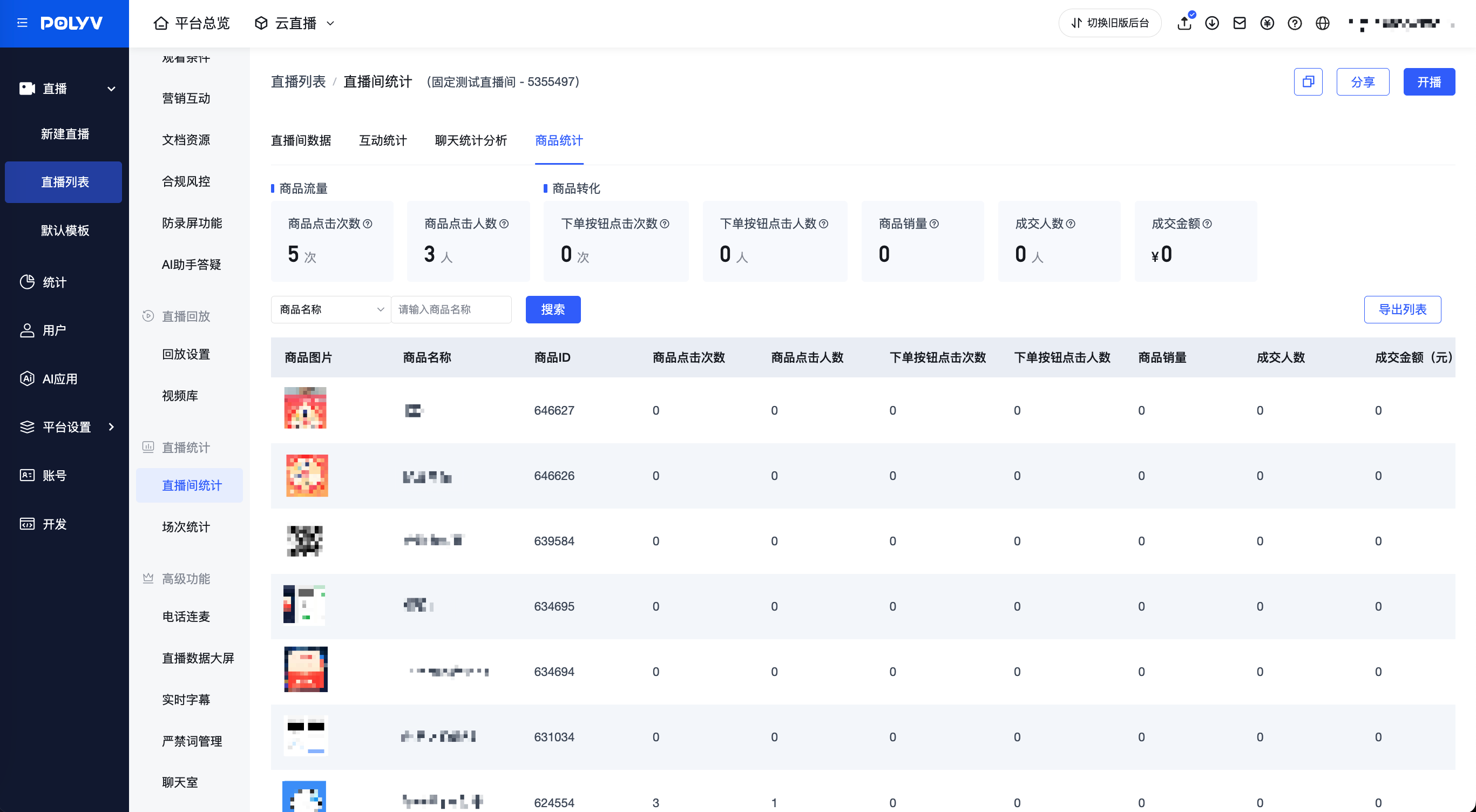This screenshot has width=1476, height=812.
Task: Click the copy icon button beside 分享
Action: [x=1308, y=82]
